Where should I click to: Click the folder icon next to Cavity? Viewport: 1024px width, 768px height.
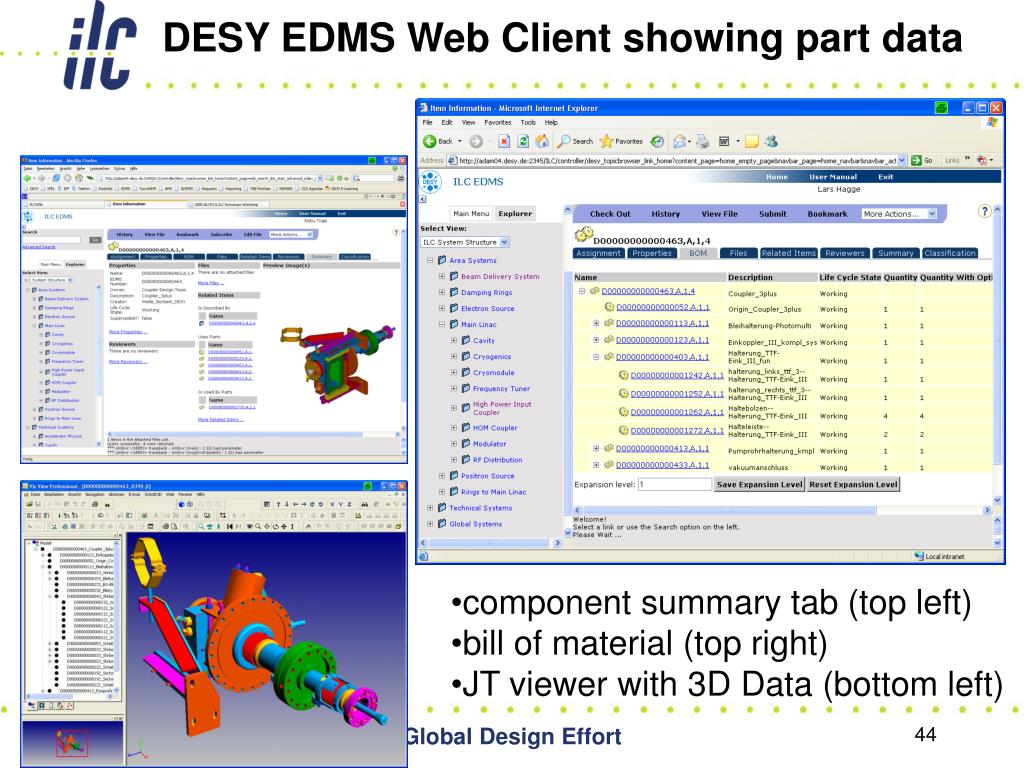coord(466,340)
